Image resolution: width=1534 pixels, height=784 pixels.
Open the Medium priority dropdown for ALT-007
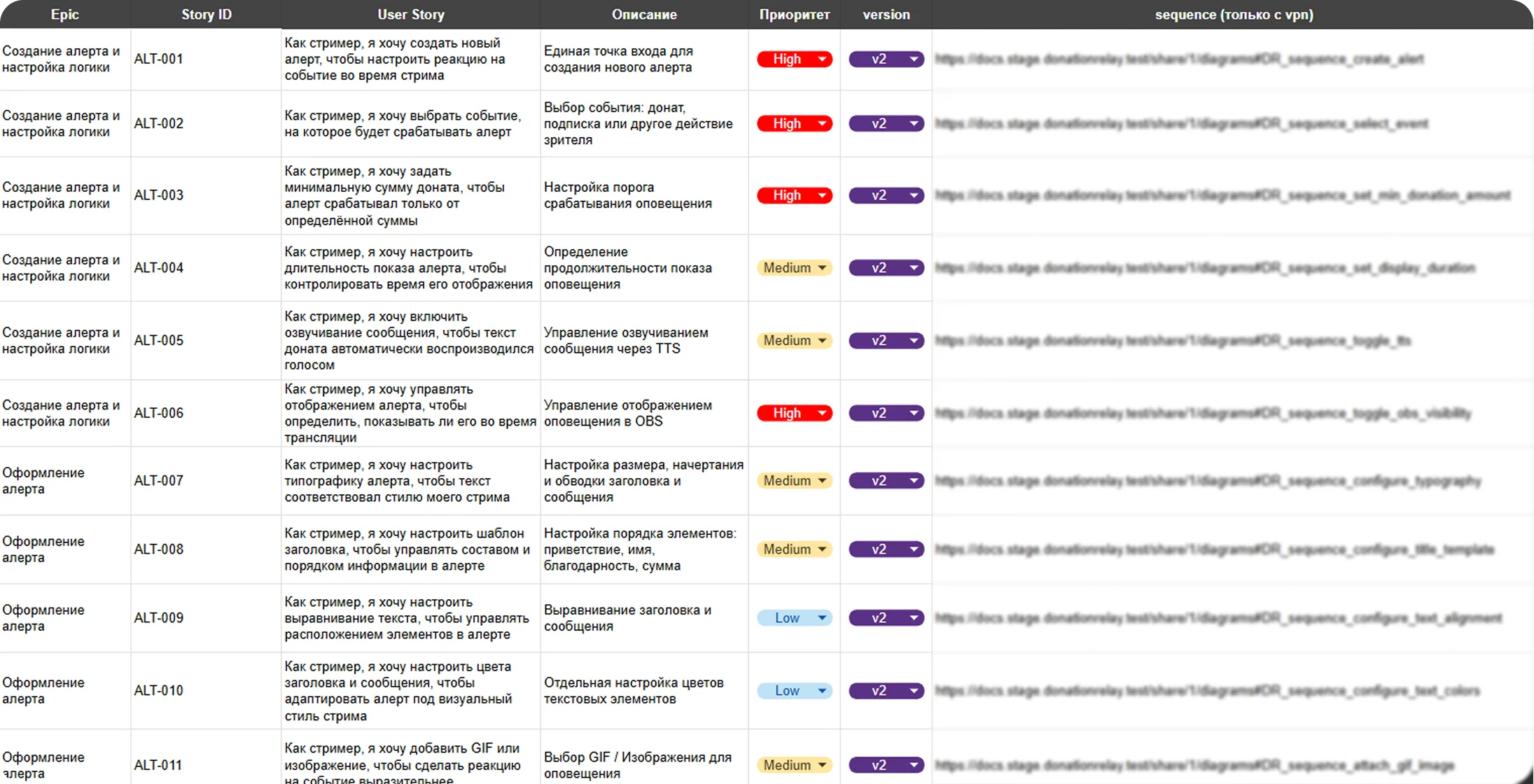[795, 481]
